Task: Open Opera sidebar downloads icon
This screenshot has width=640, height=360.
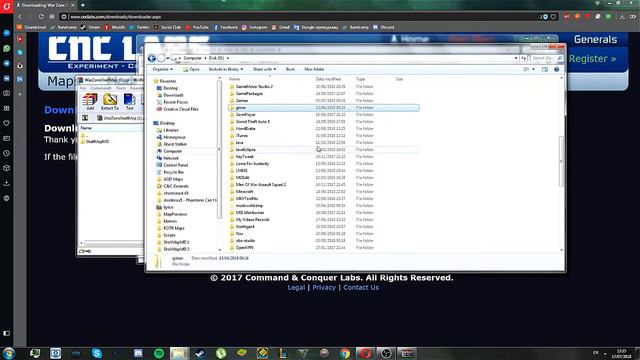Action: (7, 183)
